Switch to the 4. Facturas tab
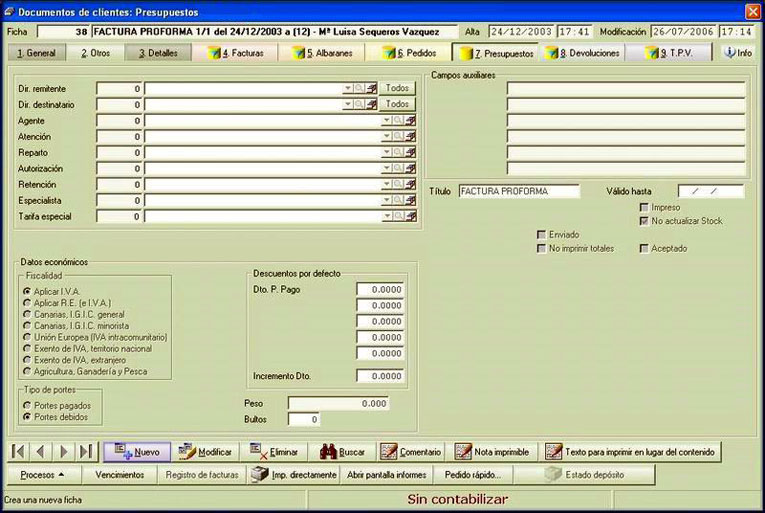 pyautogui.click(x=235, y=53)
